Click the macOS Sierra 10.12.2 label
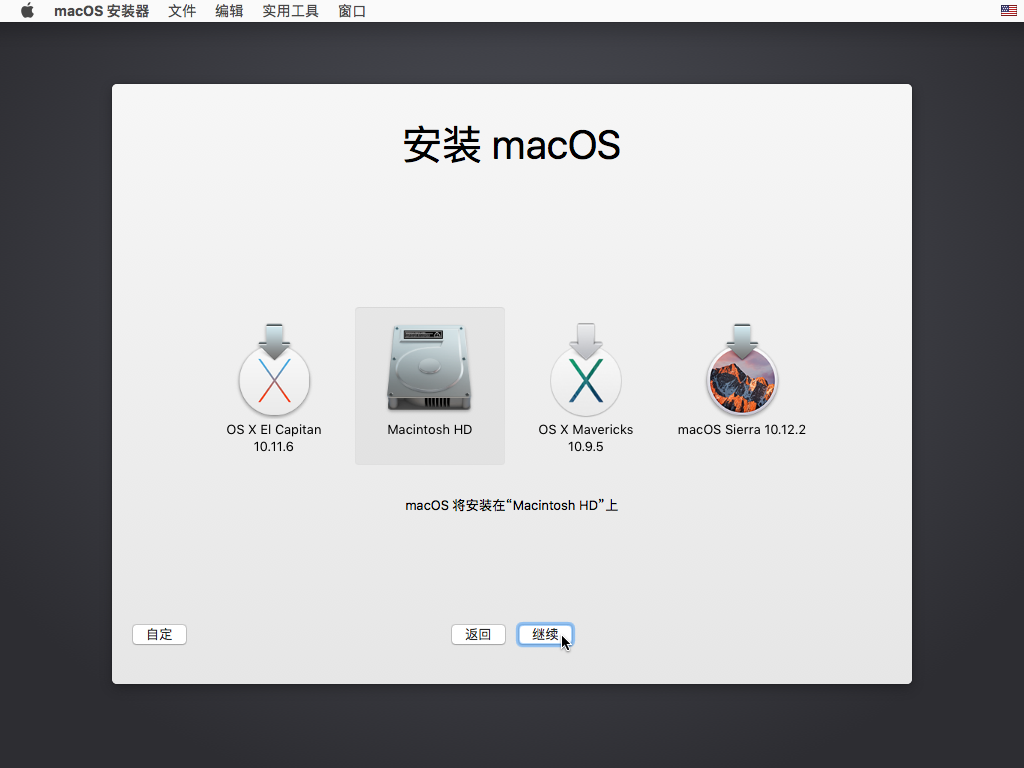Screen dimensions: 1024x768 pyautogui.click(x=742, y=430)
